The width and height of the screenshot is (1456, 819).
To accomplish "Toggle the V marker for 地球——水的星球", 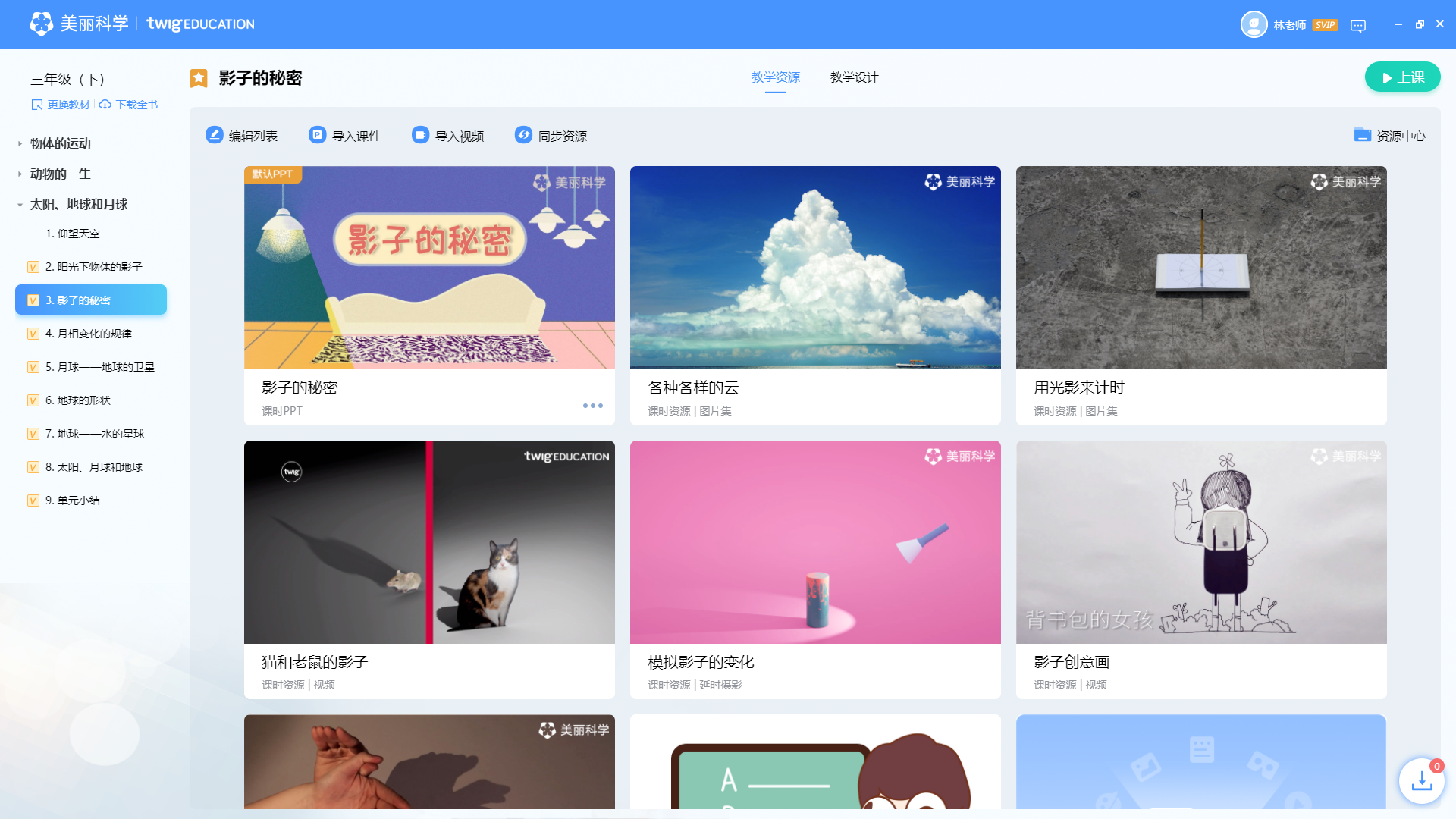I will (x=33, y=434).
